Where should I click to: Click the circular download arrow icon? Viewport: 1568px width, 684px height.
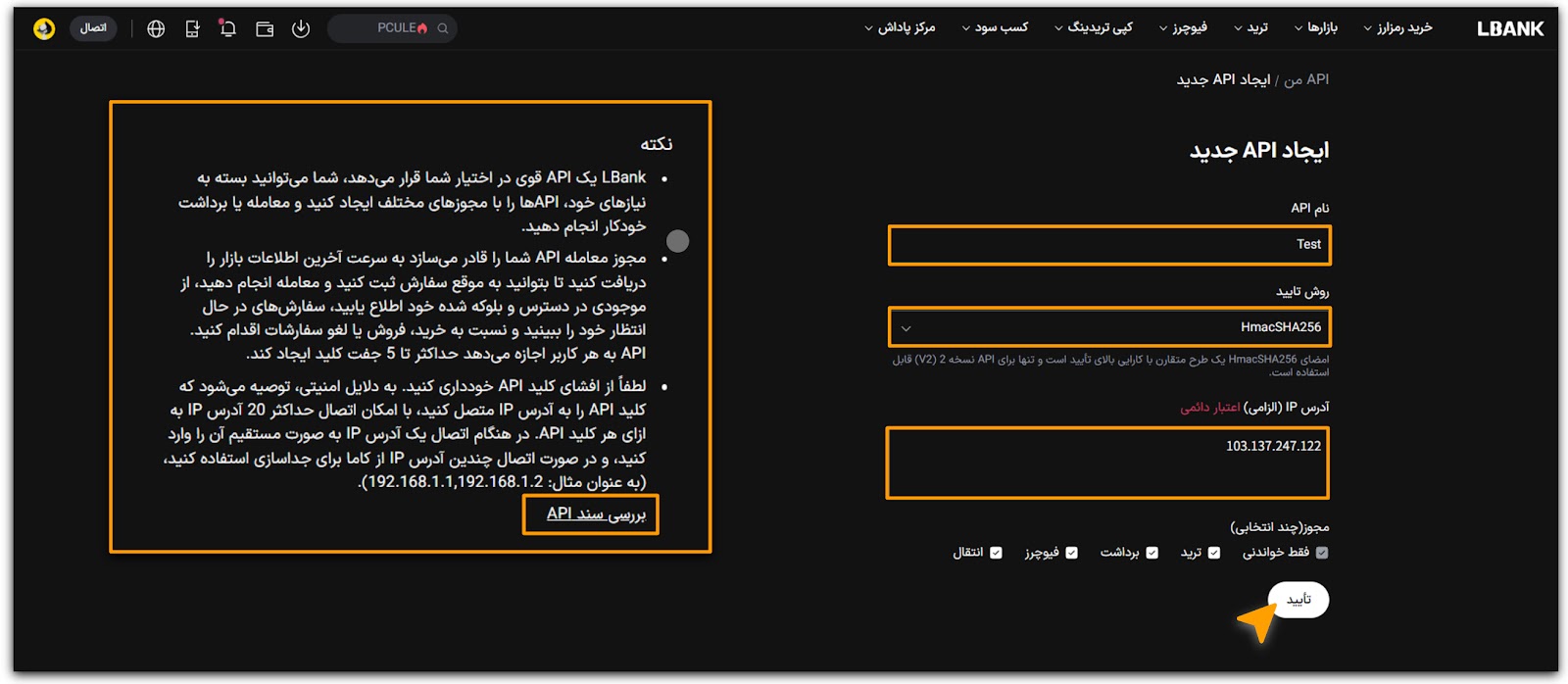tap(301, 28)
